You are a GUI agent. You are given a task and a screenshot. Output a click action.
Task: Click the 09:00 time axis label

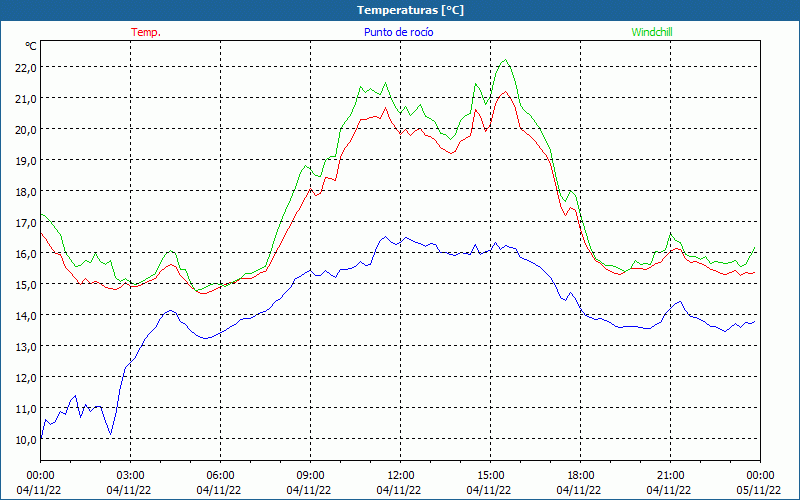point(310,475)
